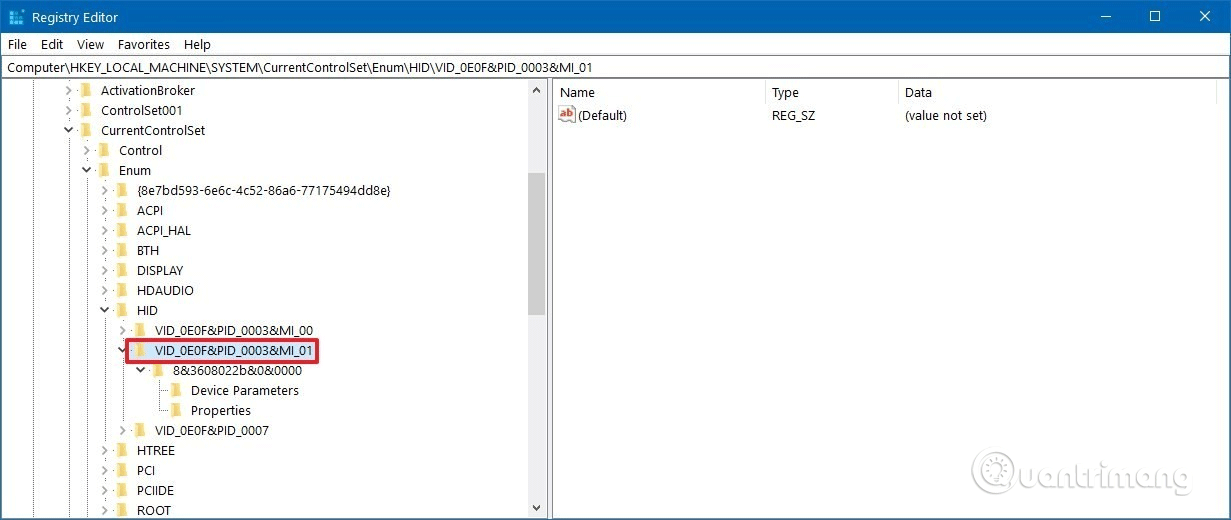Click tree pane scroll down arrow
Image resolution: width=1231 pixels, height=520 pixels.
pyautogui.click(x=536, y=509)
